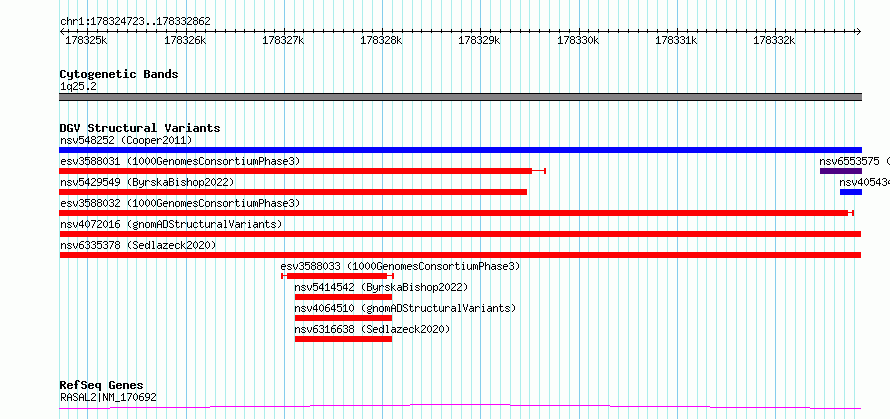Click the 178327k ruler tick label
Screen dimensions: 890x419
point(283,40)
